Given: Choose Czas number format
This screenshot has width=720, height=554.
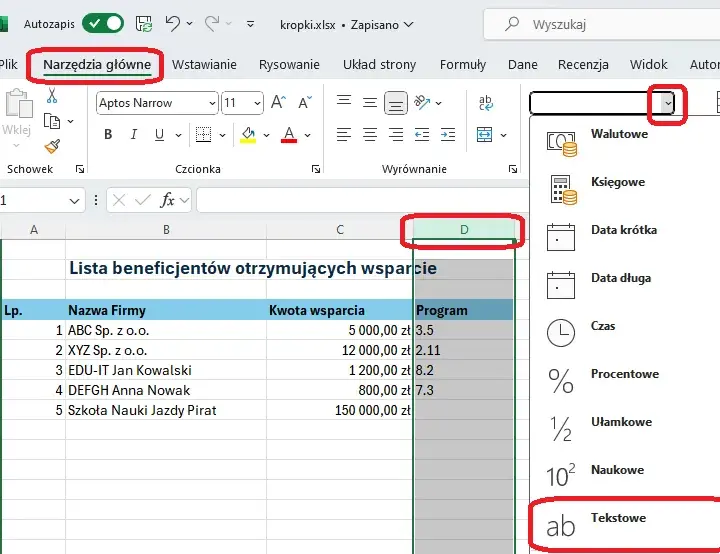Looking at the screenshot, I should tap(625, 332).
